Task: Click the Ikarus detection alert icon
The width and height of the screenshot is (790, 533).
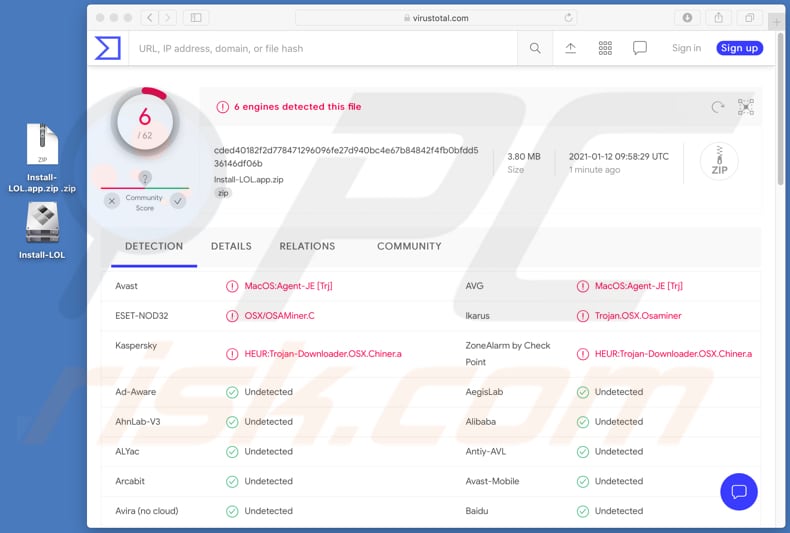Action: tap(582, 316)
